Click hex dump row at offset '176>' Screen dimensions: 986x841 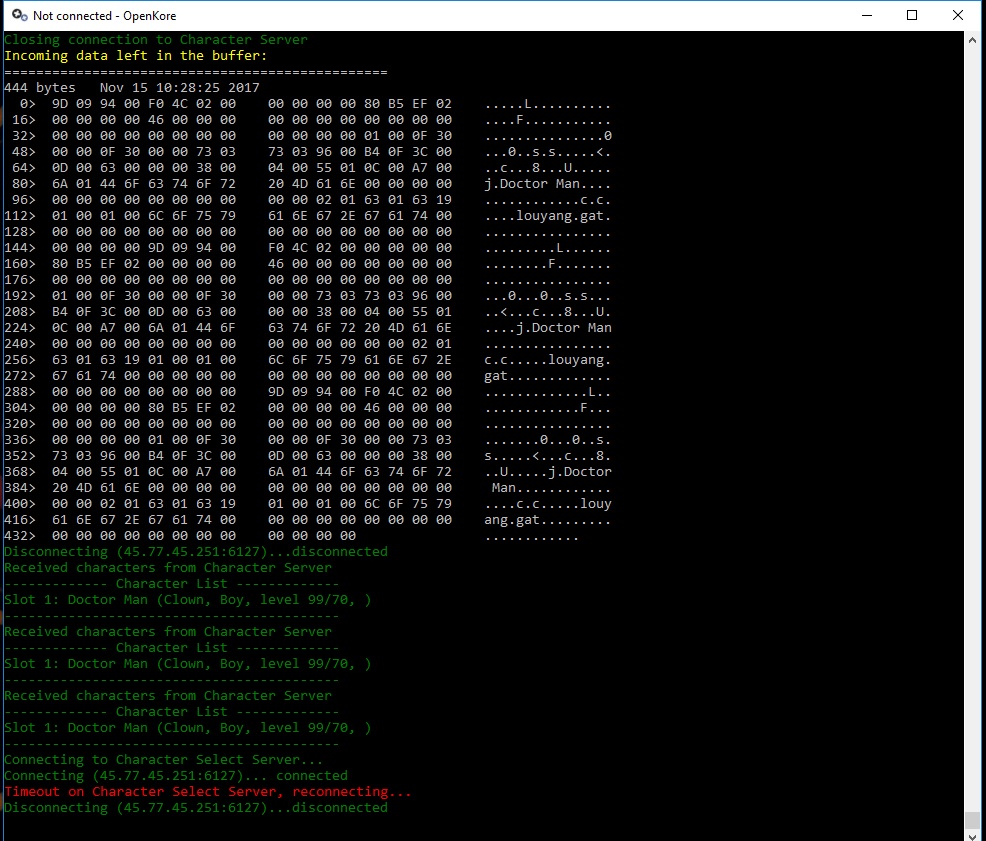308,280
